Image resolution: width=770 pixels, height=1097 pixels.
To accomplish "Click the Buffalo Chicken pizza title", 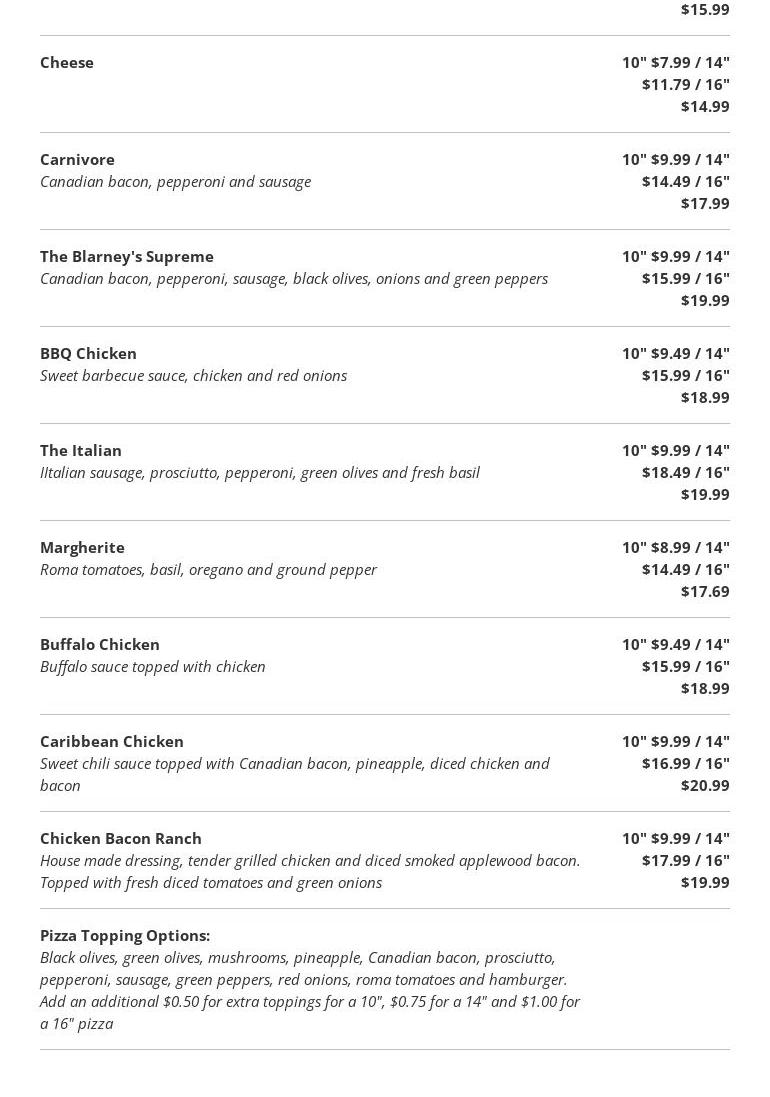I will 100,644.
